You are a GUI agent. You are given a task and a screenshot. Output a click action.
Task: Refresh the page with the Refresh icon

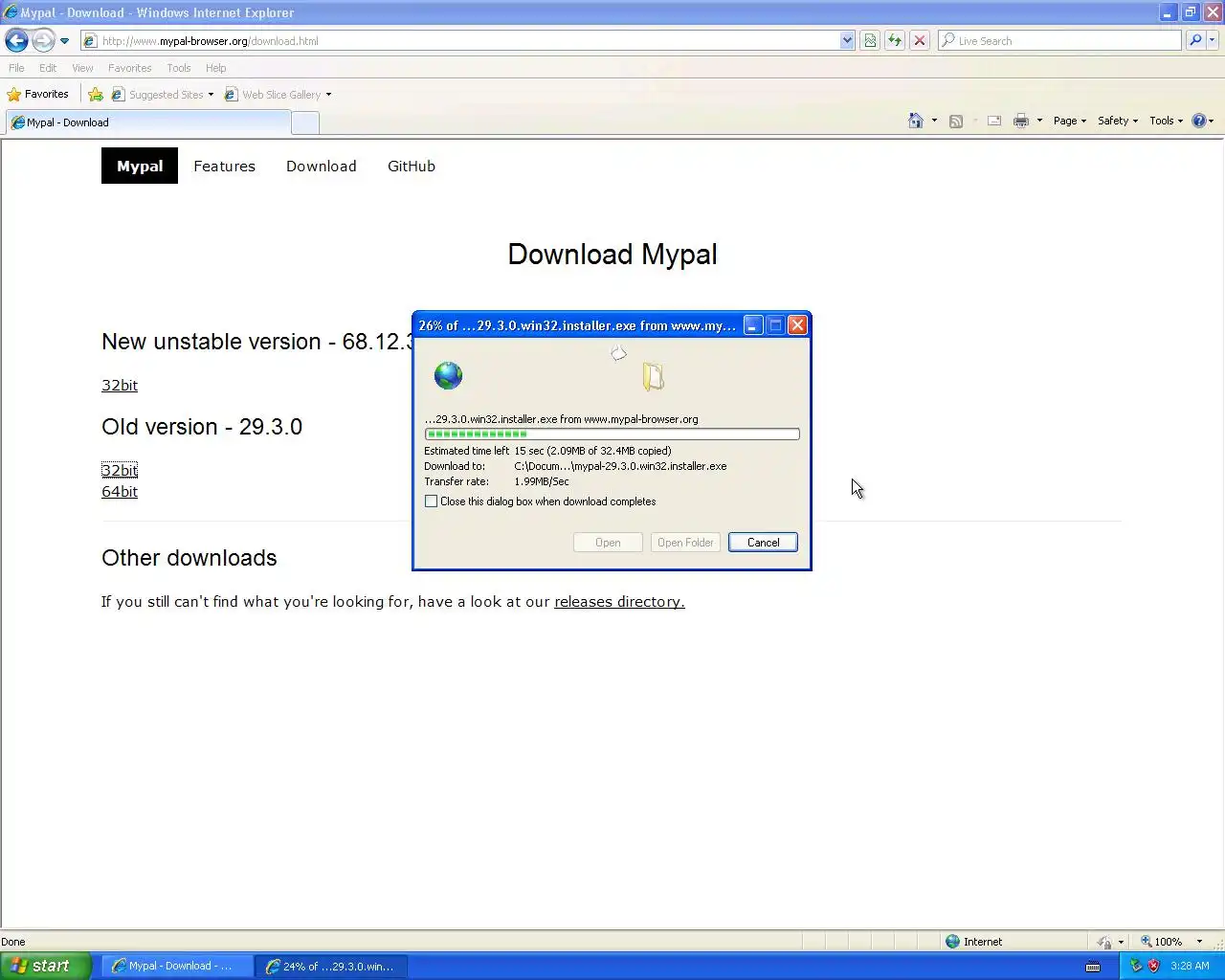coord(895,40)
